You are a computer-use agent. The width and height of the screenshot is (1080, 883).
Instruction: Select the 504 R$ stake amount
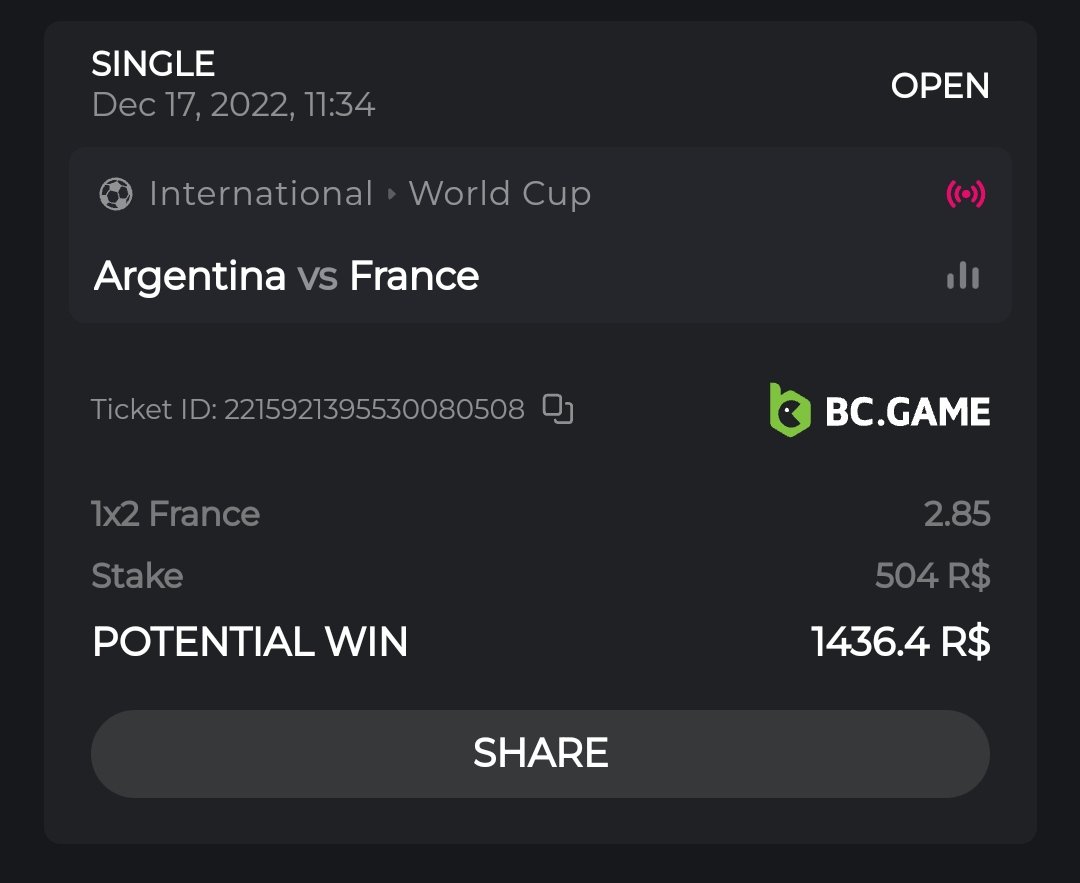[932, 576]
